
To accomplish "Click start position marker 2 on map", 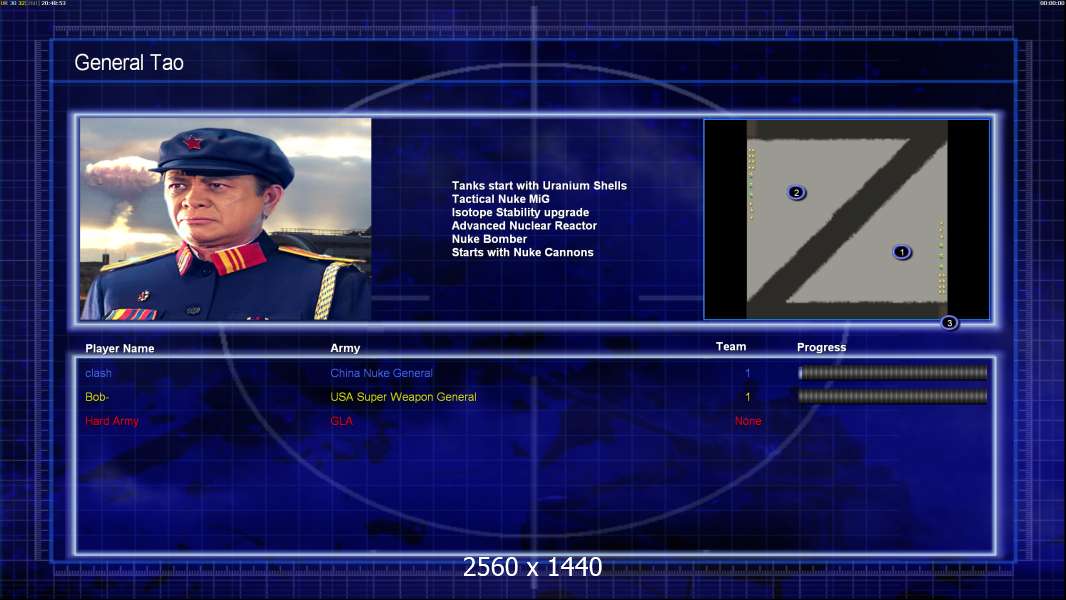I will (x=797, y=192).
